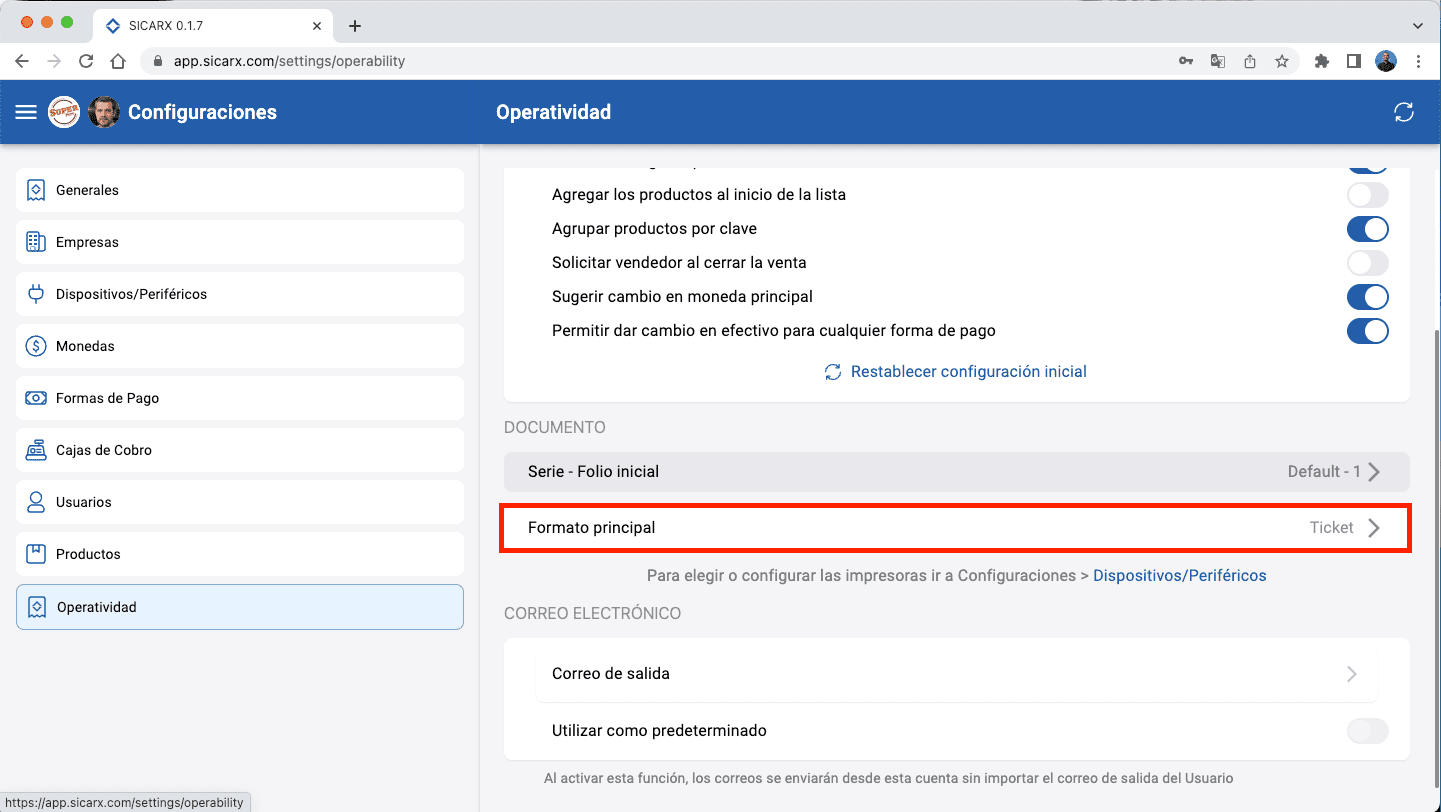The height and width of the screenshot is (812, 1441).
Task: Expand Correo de salida settings
Action: click(1351, 674)
